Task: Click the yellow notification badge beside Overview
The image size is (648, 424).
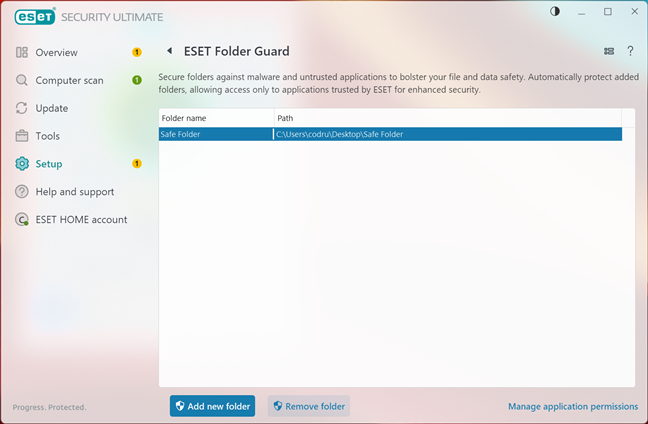Action: (x=137, y=52)
